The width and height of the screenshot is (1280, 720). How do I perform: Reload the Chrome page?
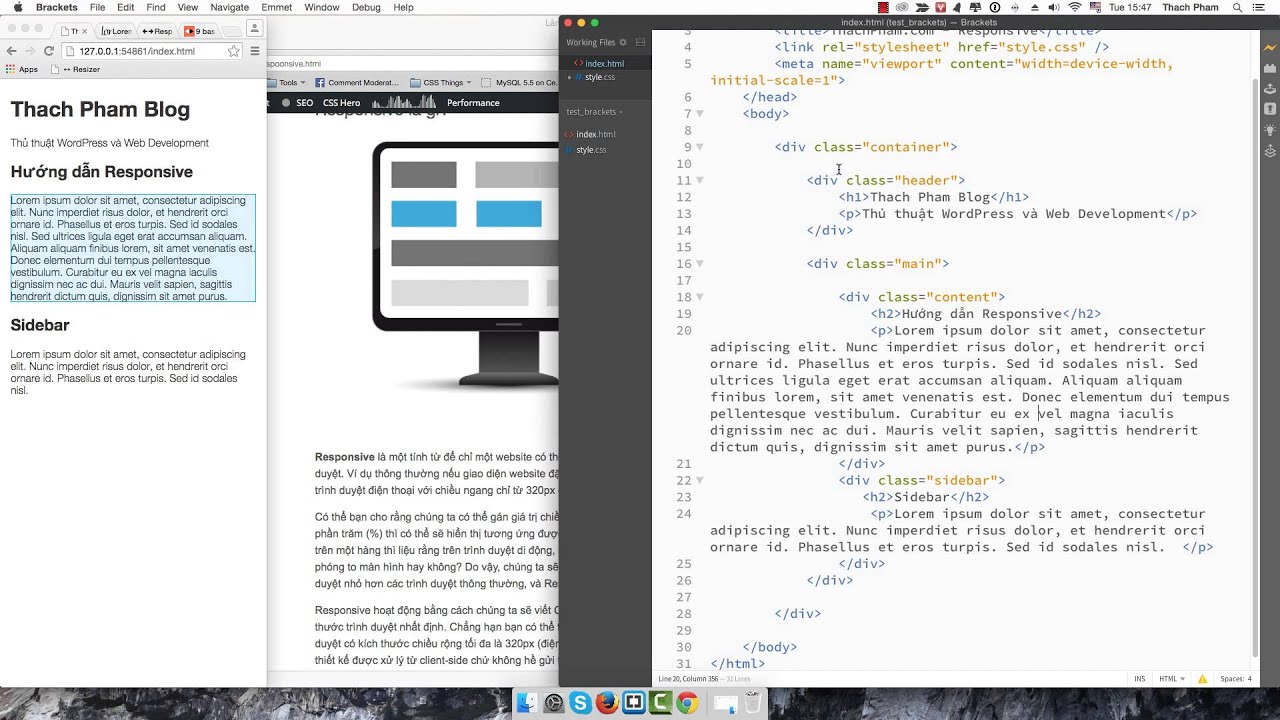click(x=48, y=51)
